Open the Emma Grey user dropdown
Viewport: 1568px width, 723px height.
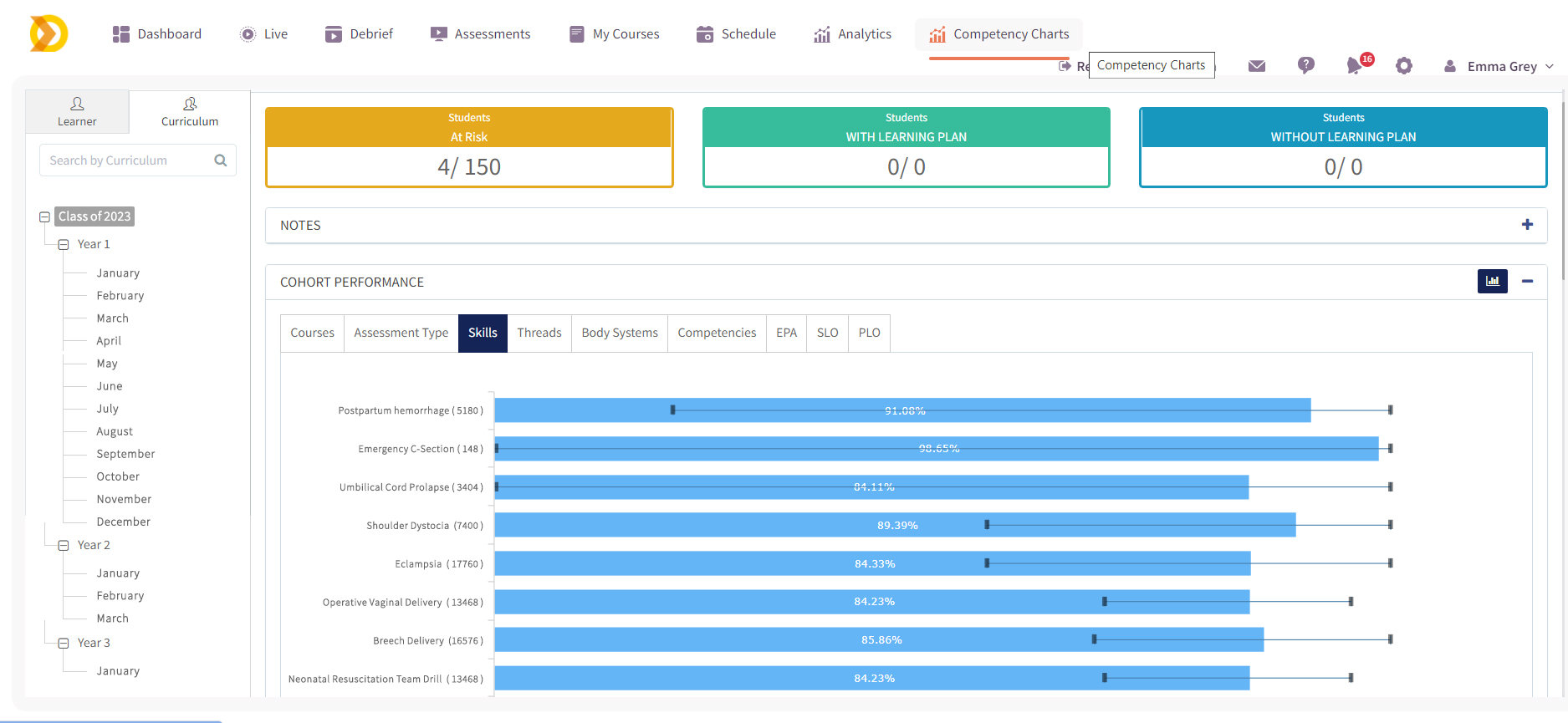[x=1500, y=66]
